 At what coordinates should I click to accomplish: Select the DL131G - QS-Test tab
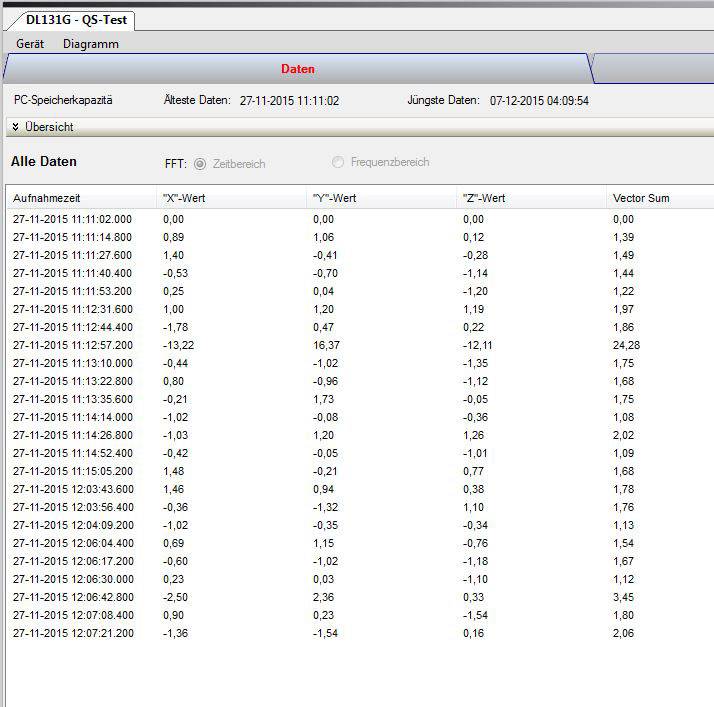[68, 20]
